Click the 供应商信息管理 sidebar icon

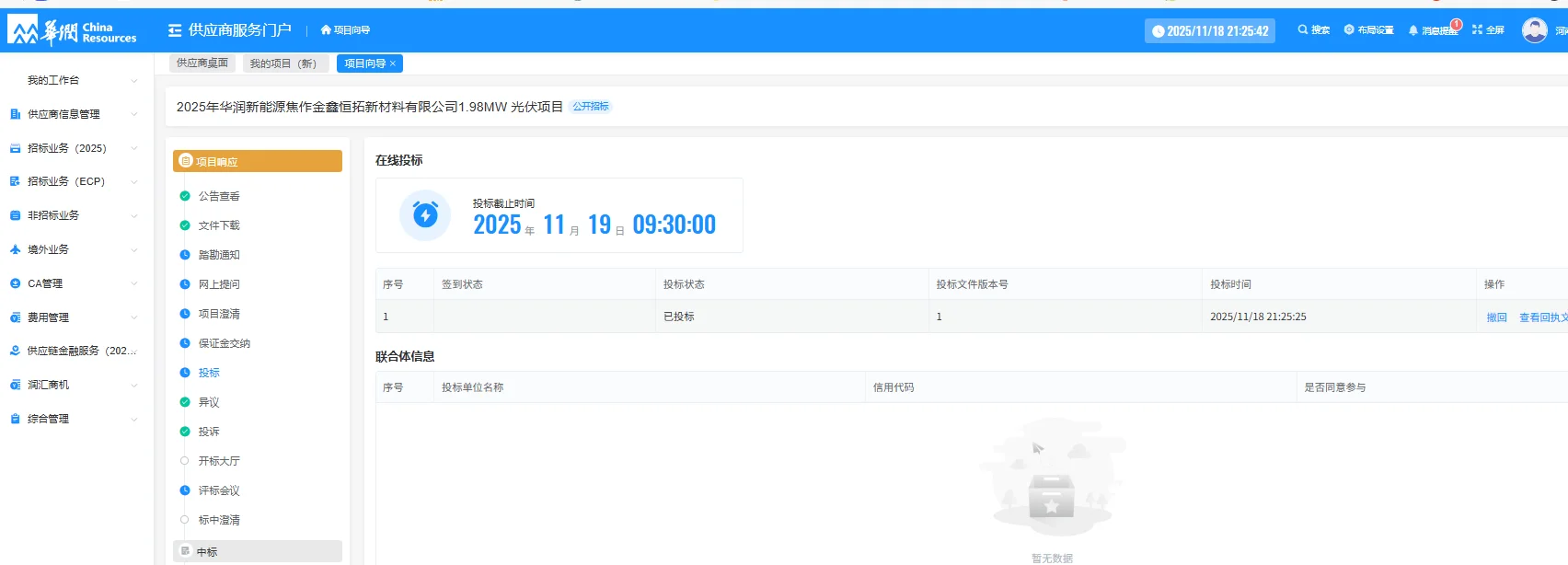pyautogui.click(x=15, y=114)
